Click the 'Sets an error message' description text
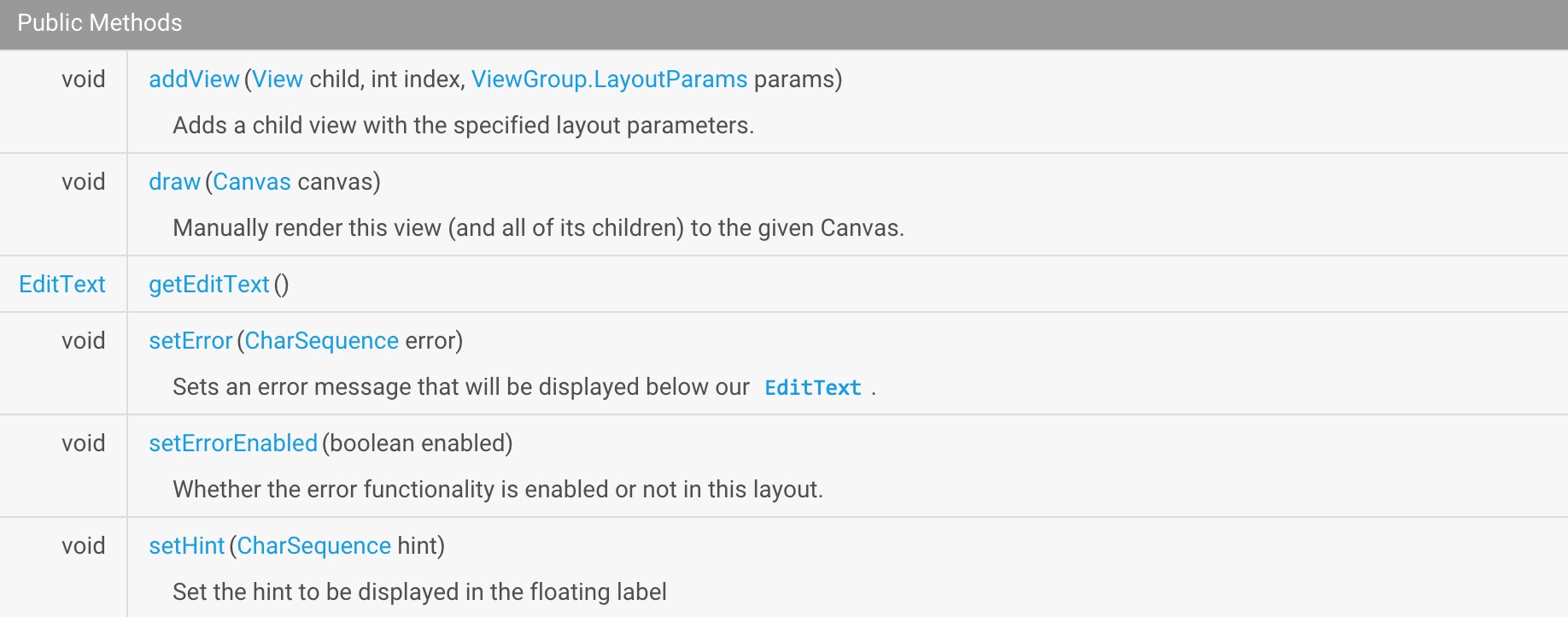The image size is (1568, 617). [461, 387]
